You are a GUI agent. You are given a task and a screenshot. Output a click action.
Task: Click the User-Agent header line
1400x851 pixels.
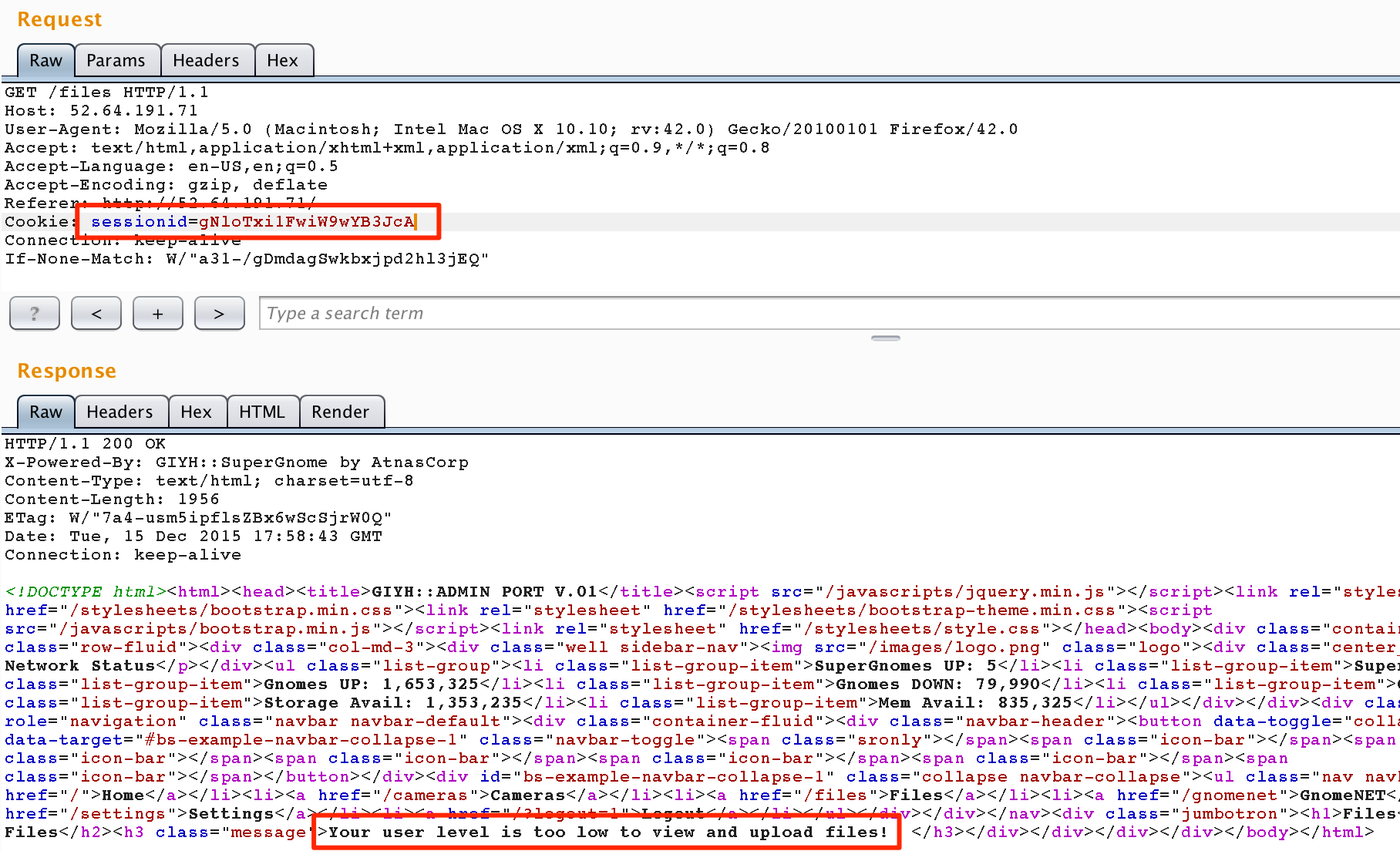point(511,129)
